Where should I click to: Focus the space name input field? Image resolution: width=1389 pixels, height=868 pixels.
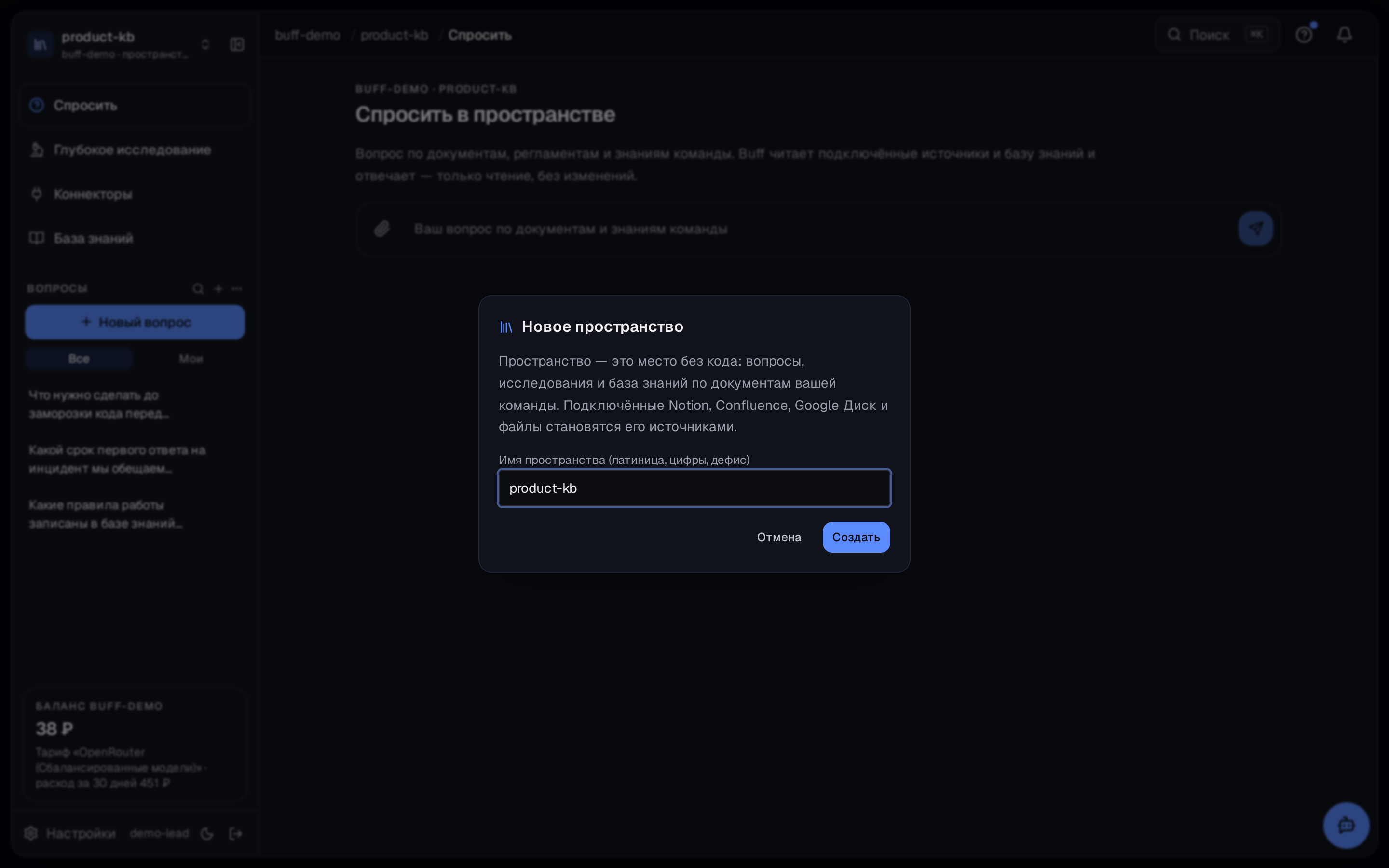point(694,488)
